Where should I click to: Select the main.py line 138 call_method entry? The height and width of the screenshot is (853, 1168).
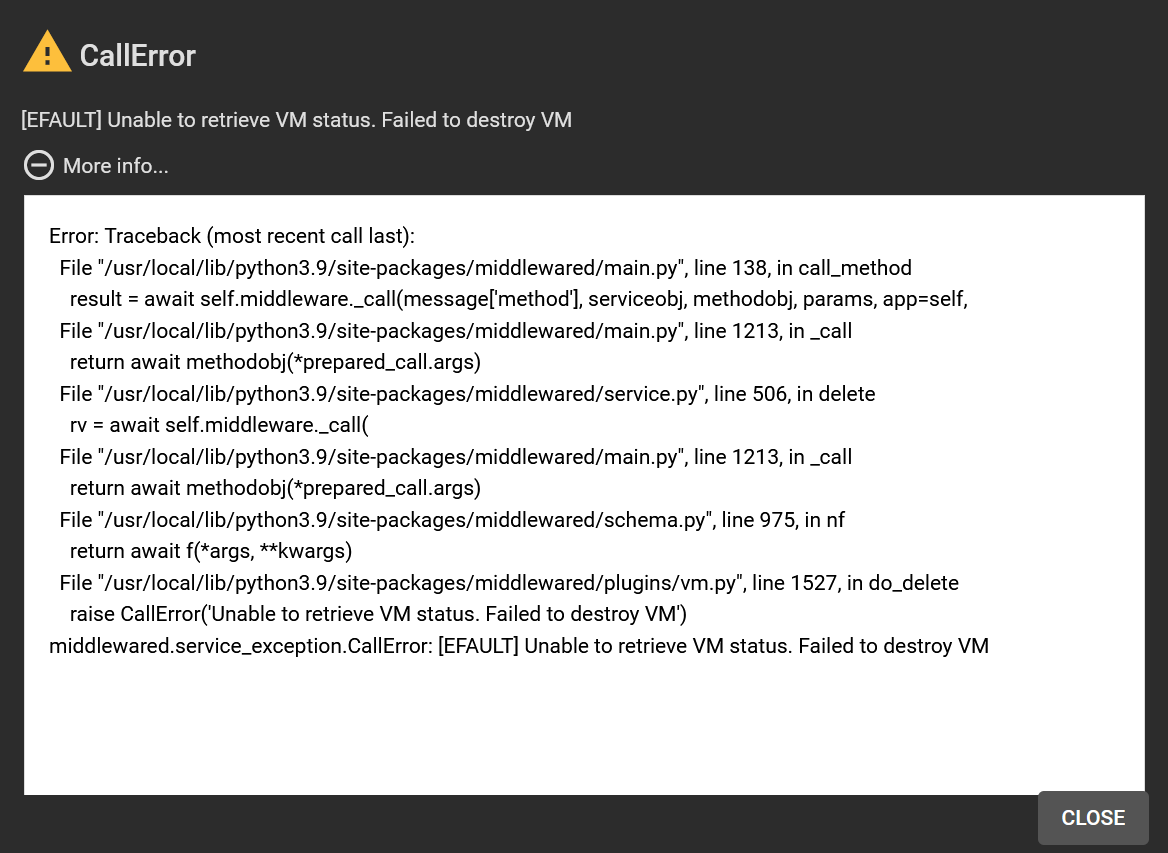(x=486, y=268)
